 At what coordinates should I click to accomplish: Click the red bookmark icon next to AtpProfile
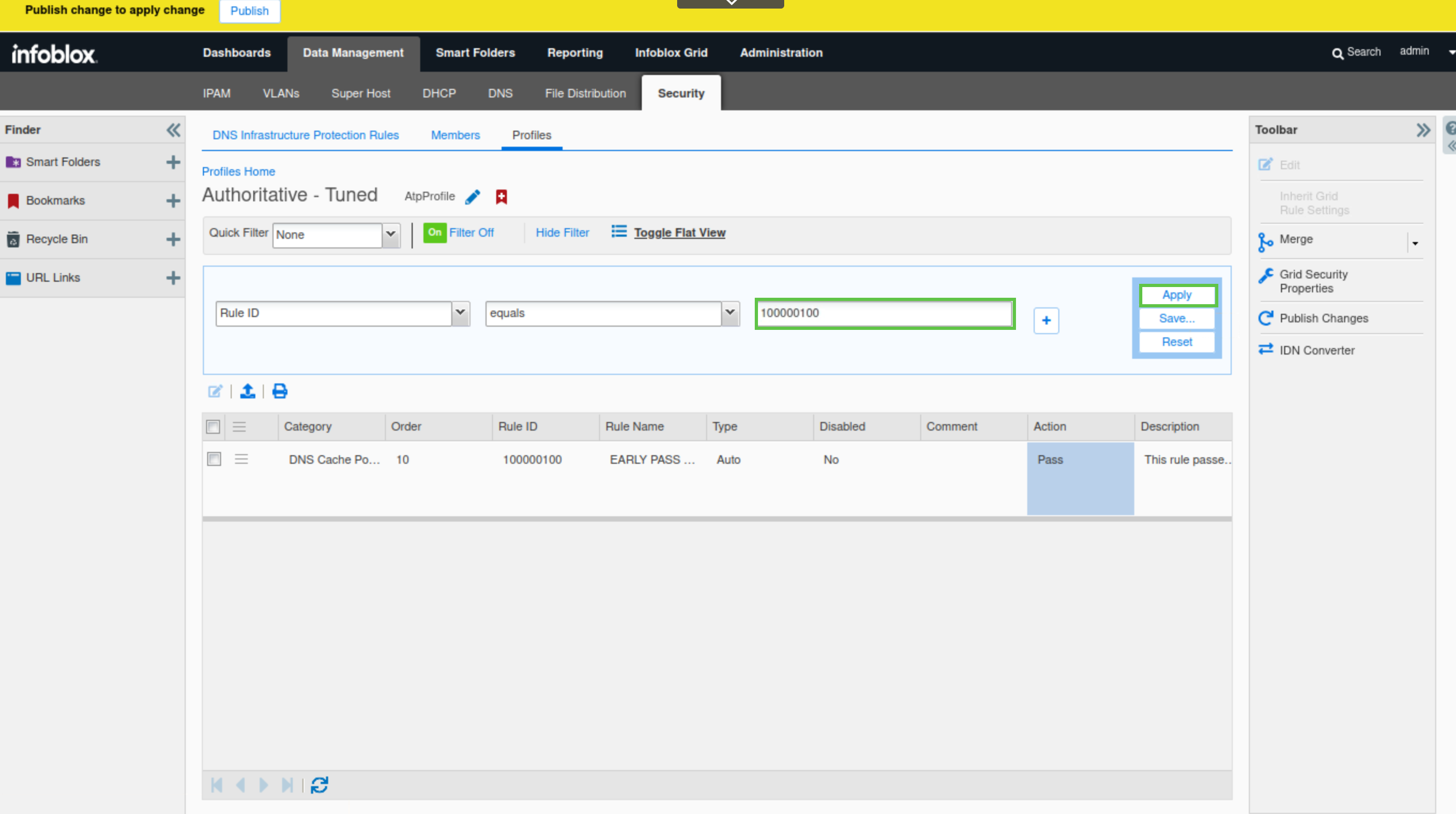(x=501, y=197)
